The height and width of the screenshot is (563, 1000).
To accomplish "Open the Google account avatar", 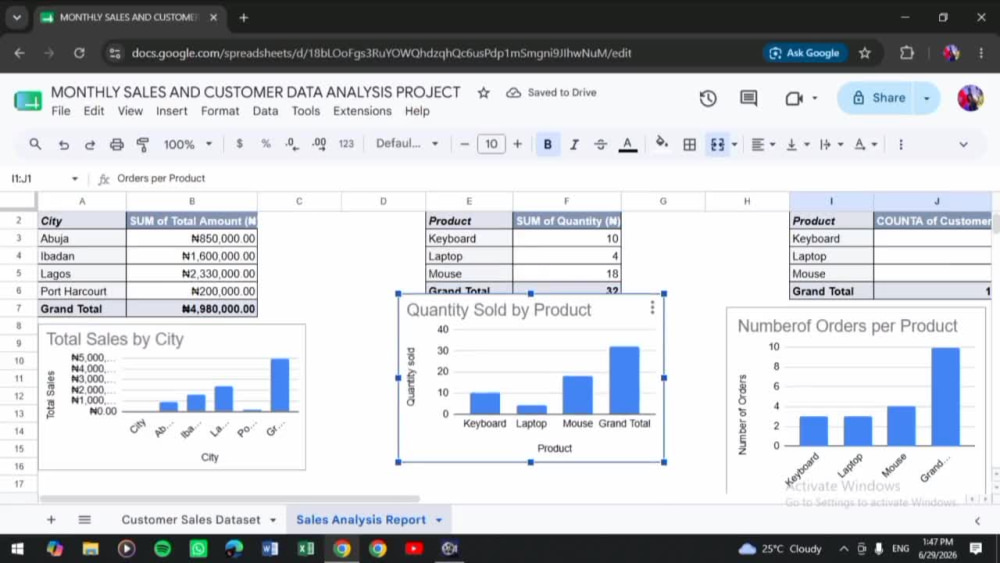I will tap(970, 98).
